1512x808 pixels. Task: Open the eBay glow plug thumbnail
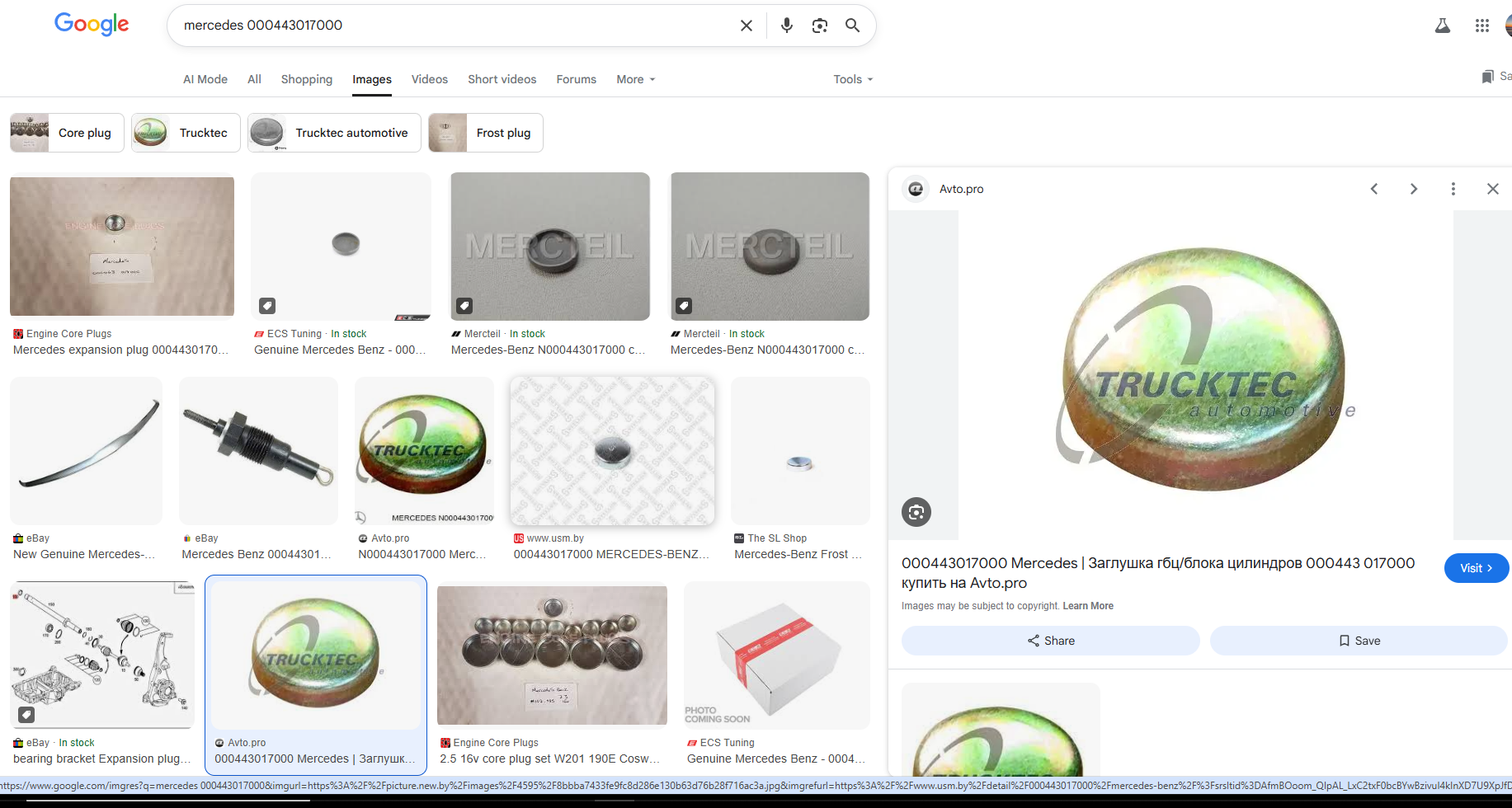[258, 451]
